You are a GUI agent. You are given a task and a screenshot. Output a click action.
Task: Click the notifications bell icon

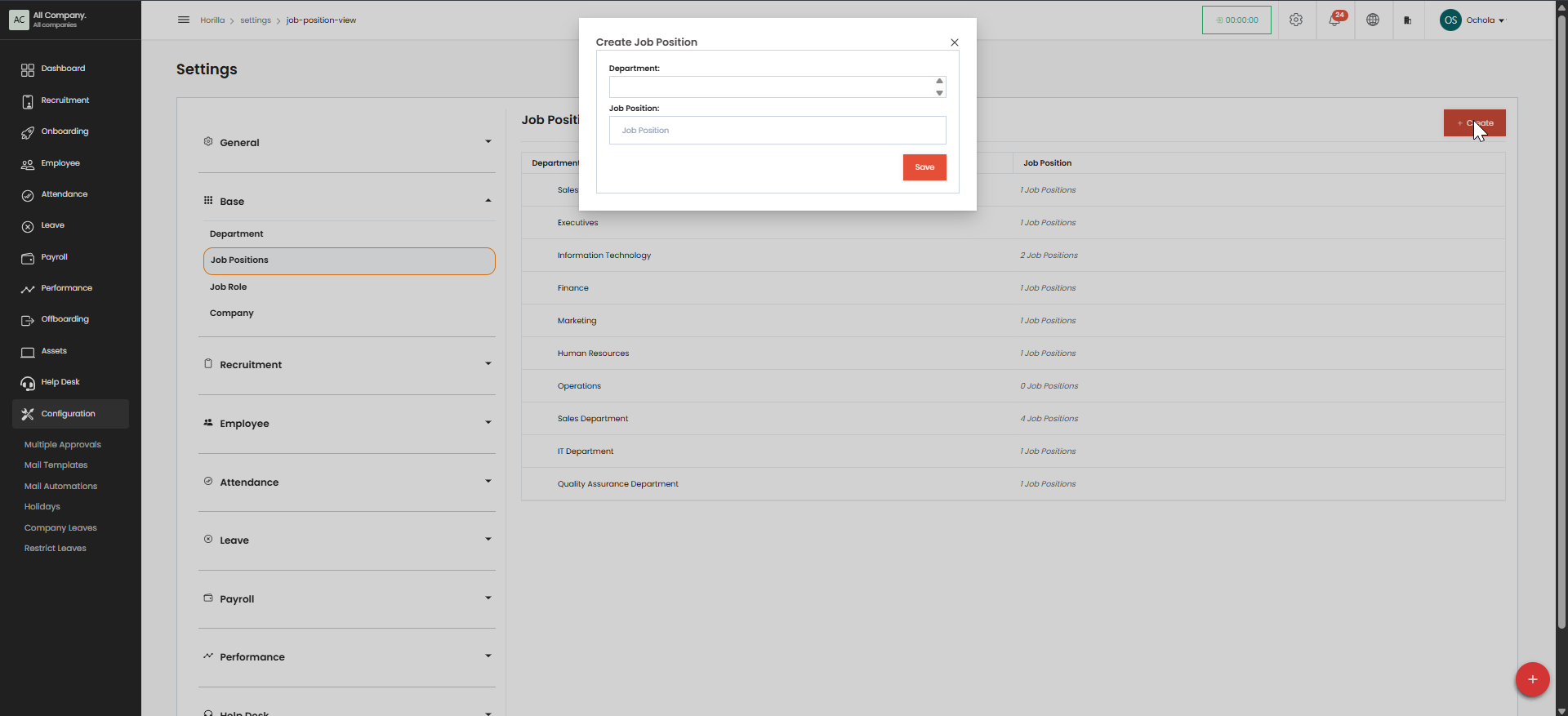1334,20
